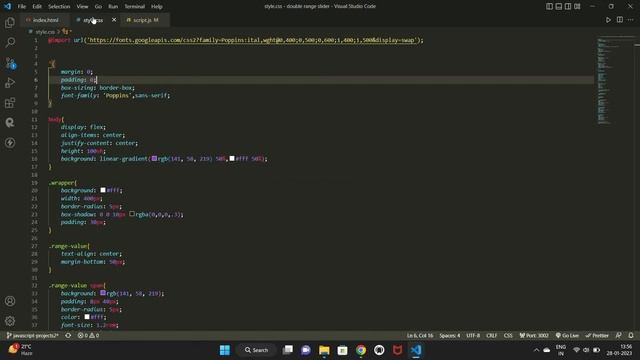Open the Manage gear icon
The width and height of the screenshot is (640, 360).
pos(10,321)
